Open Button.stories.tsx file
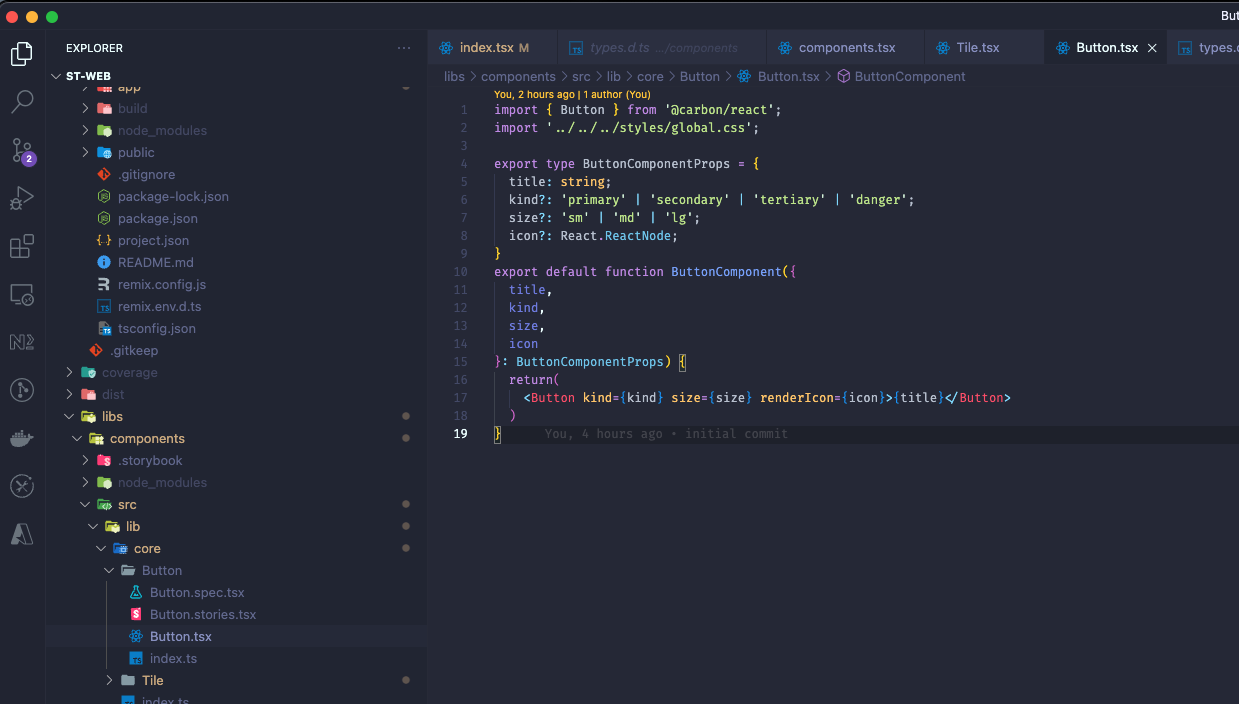1239x704 pixels. 203,615
